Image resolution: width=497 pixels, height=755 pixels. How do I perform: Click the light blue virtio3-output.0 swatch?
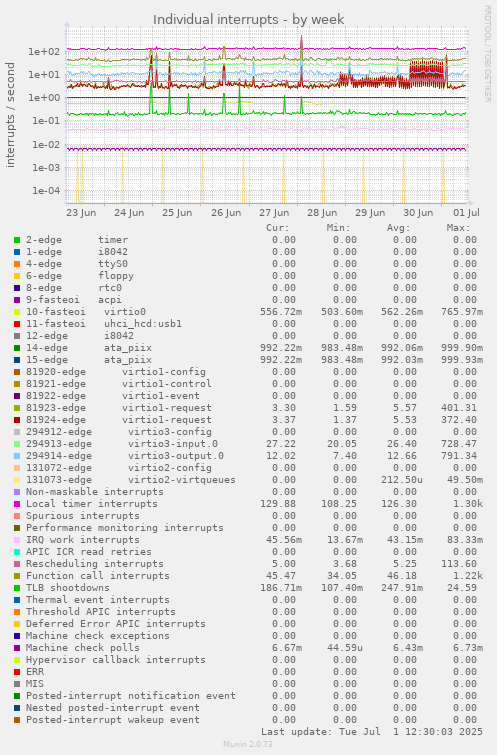17,456
